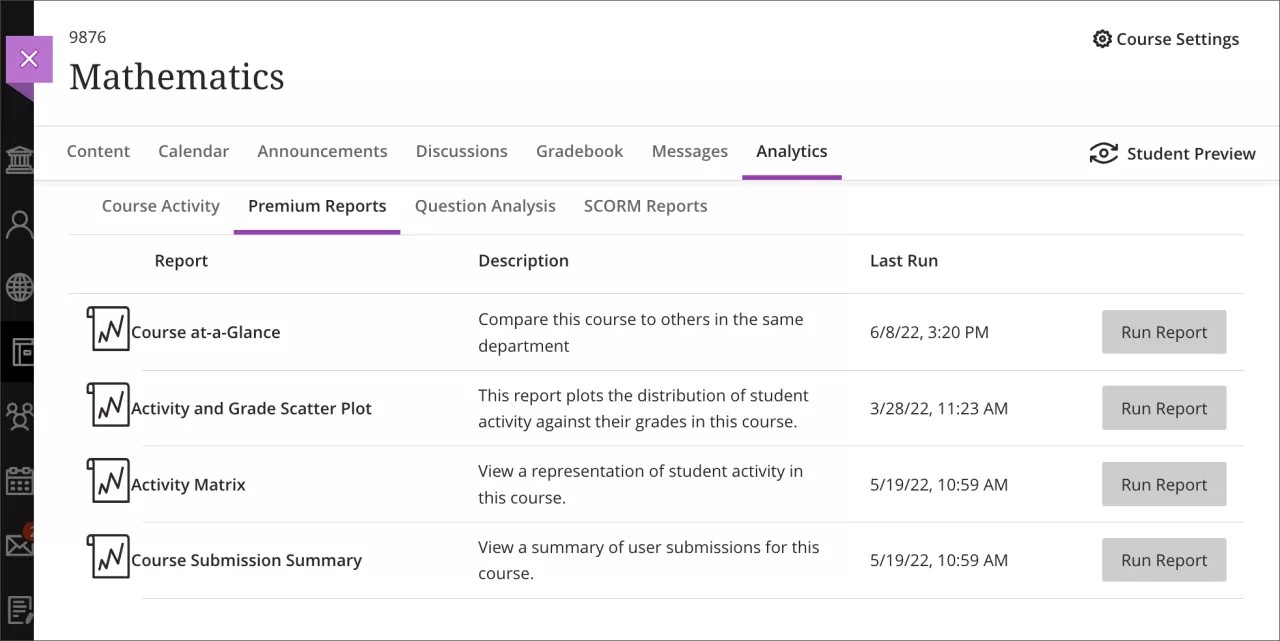View SCORM Reports

click(x=645, y=206)
